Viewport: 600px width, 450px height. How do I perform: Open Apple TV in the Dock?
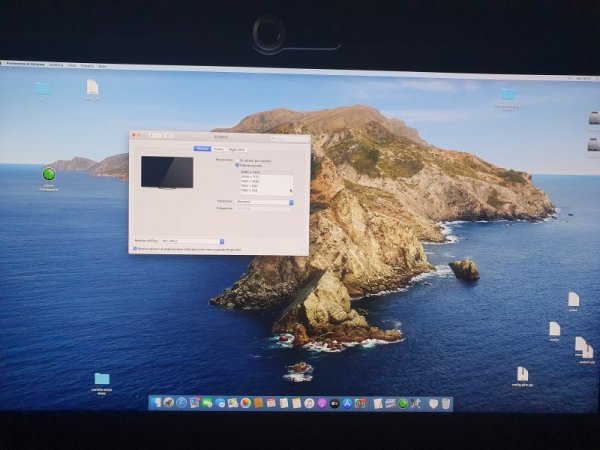[334, 403]
